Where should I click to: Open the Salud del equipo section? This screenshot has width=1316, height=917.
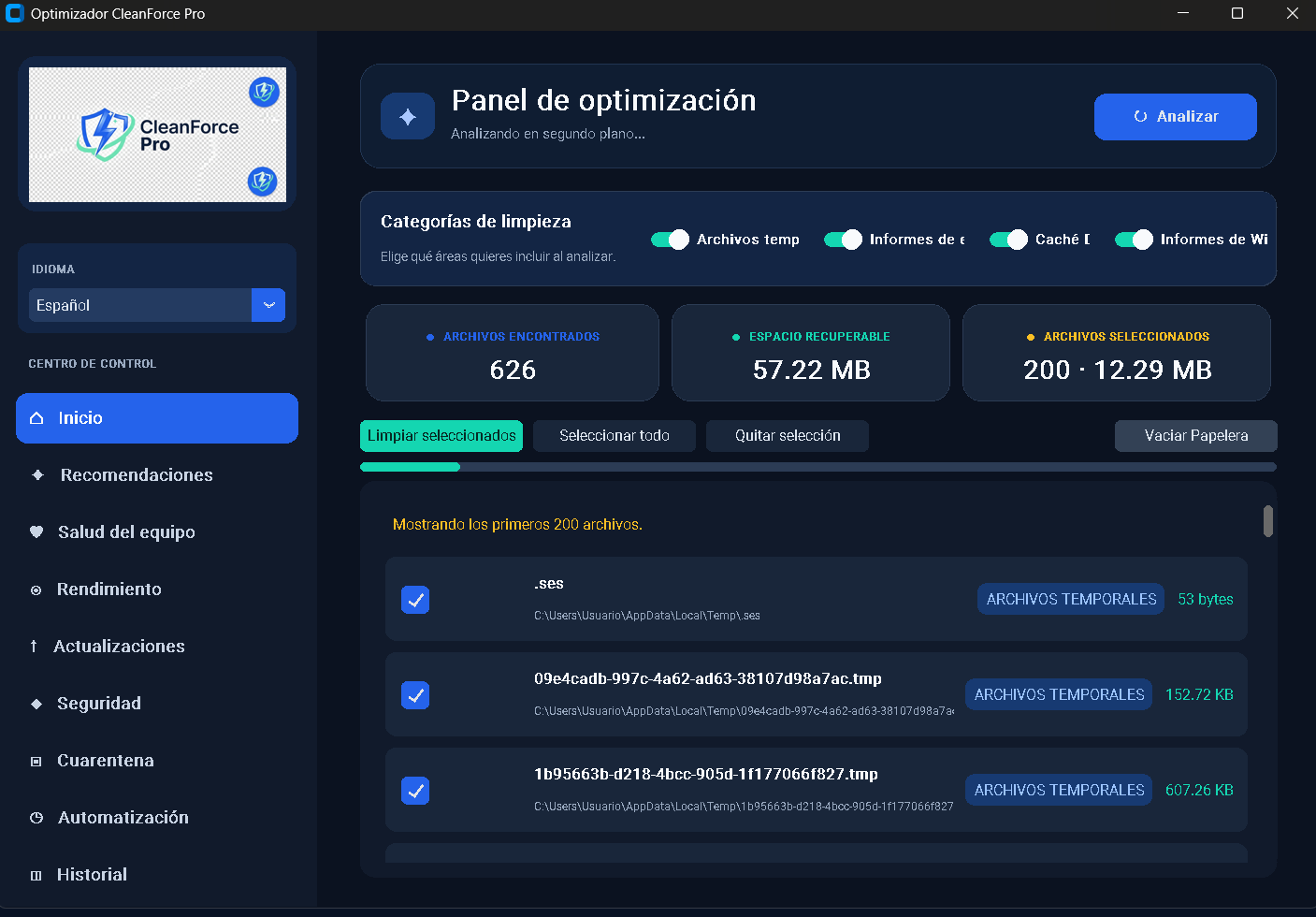coord(157,532)
